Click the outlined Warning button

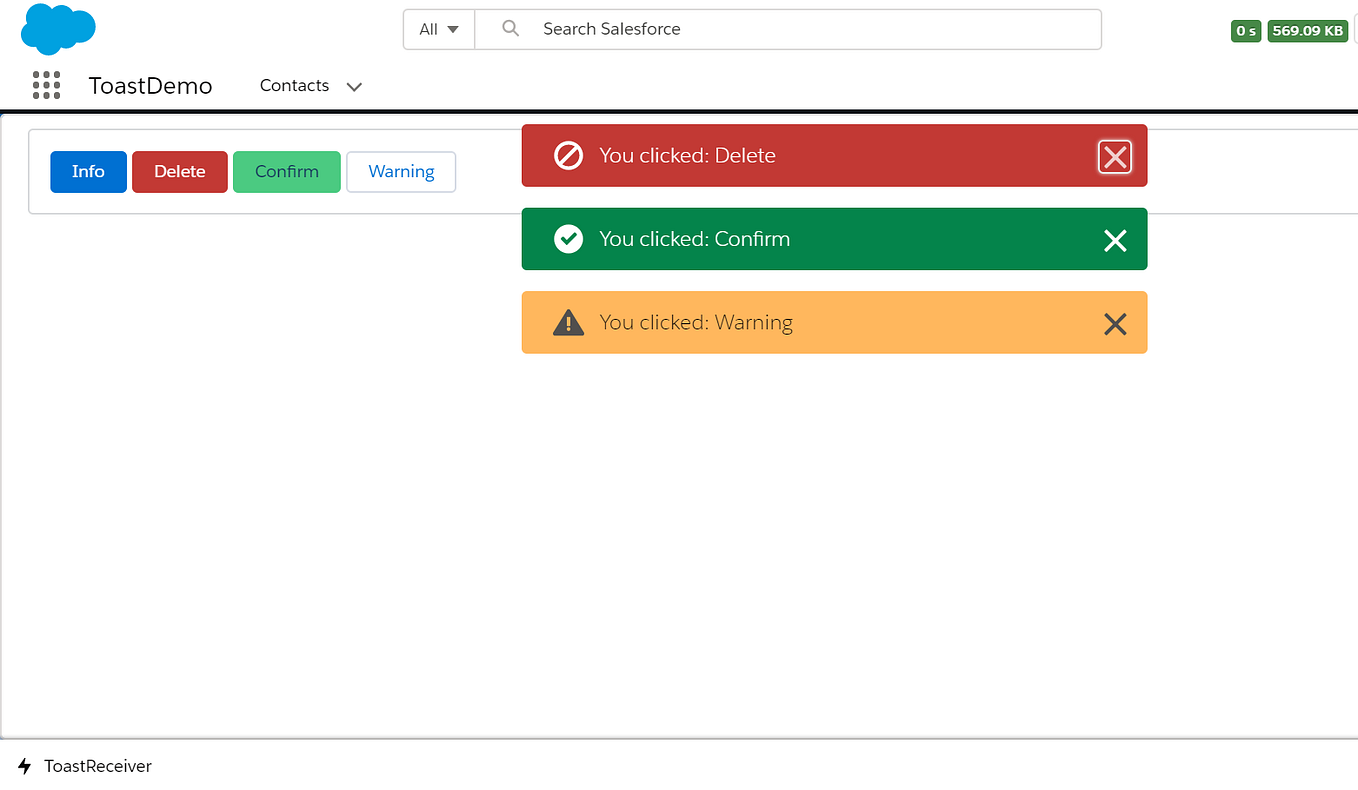401,172
